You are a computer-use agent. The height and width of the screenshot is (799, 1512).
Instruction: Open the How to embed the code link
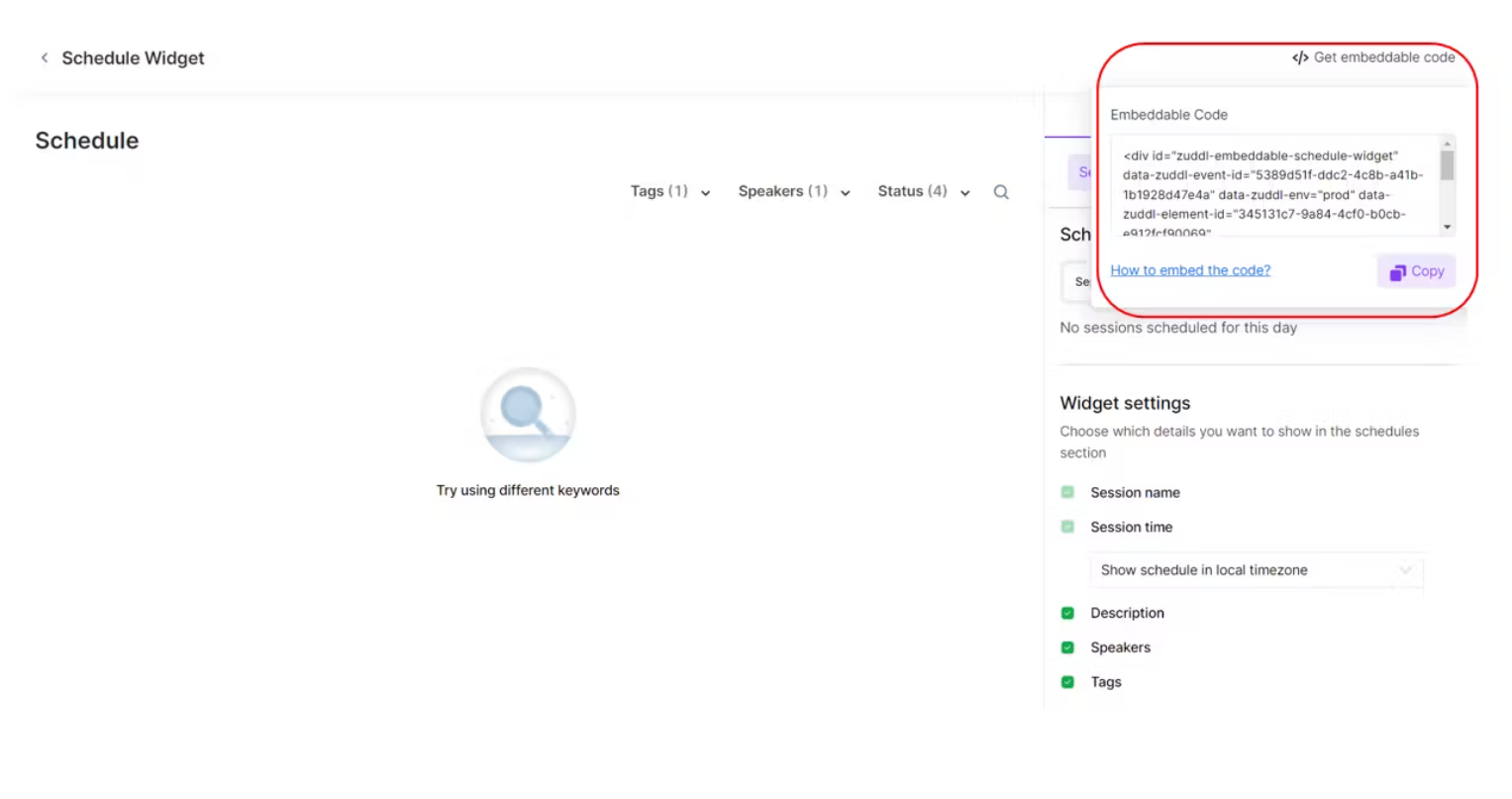1189,270
